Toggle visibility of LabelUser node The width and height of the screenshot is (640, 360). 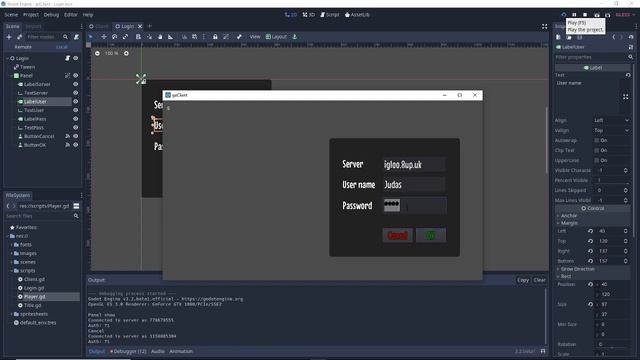[x=76, y=102]
